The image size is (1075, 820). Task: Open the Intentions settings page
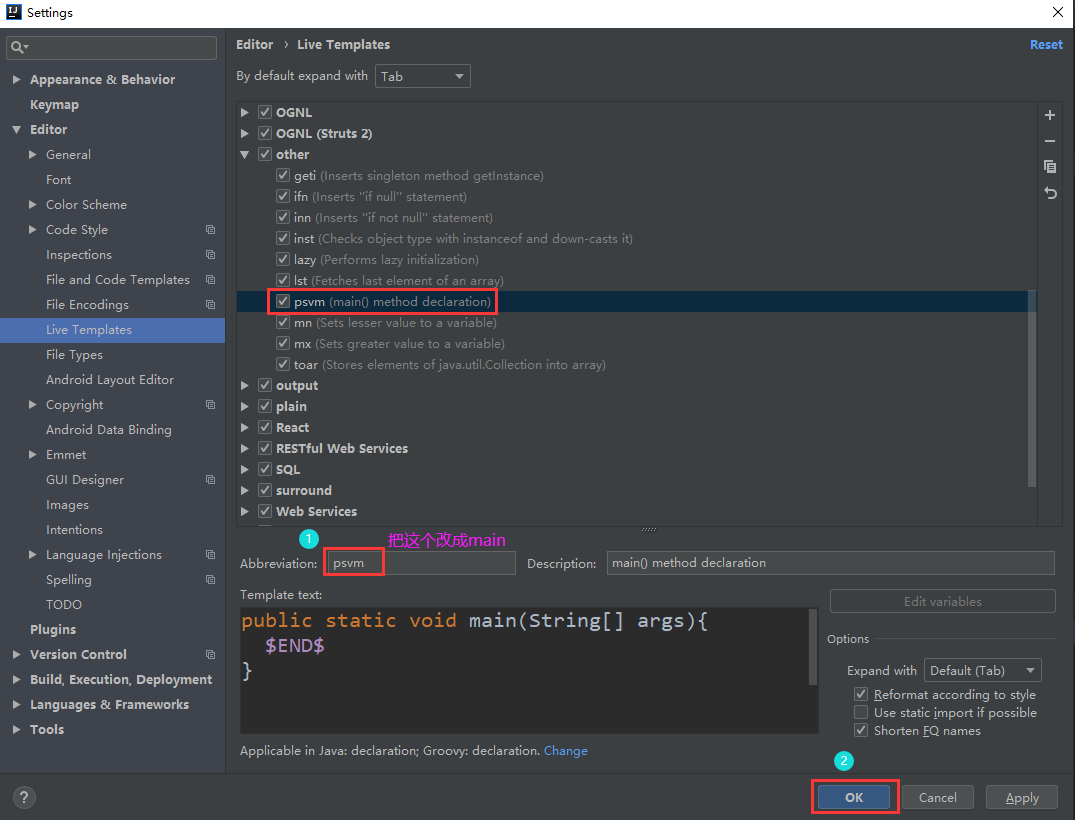74,530
